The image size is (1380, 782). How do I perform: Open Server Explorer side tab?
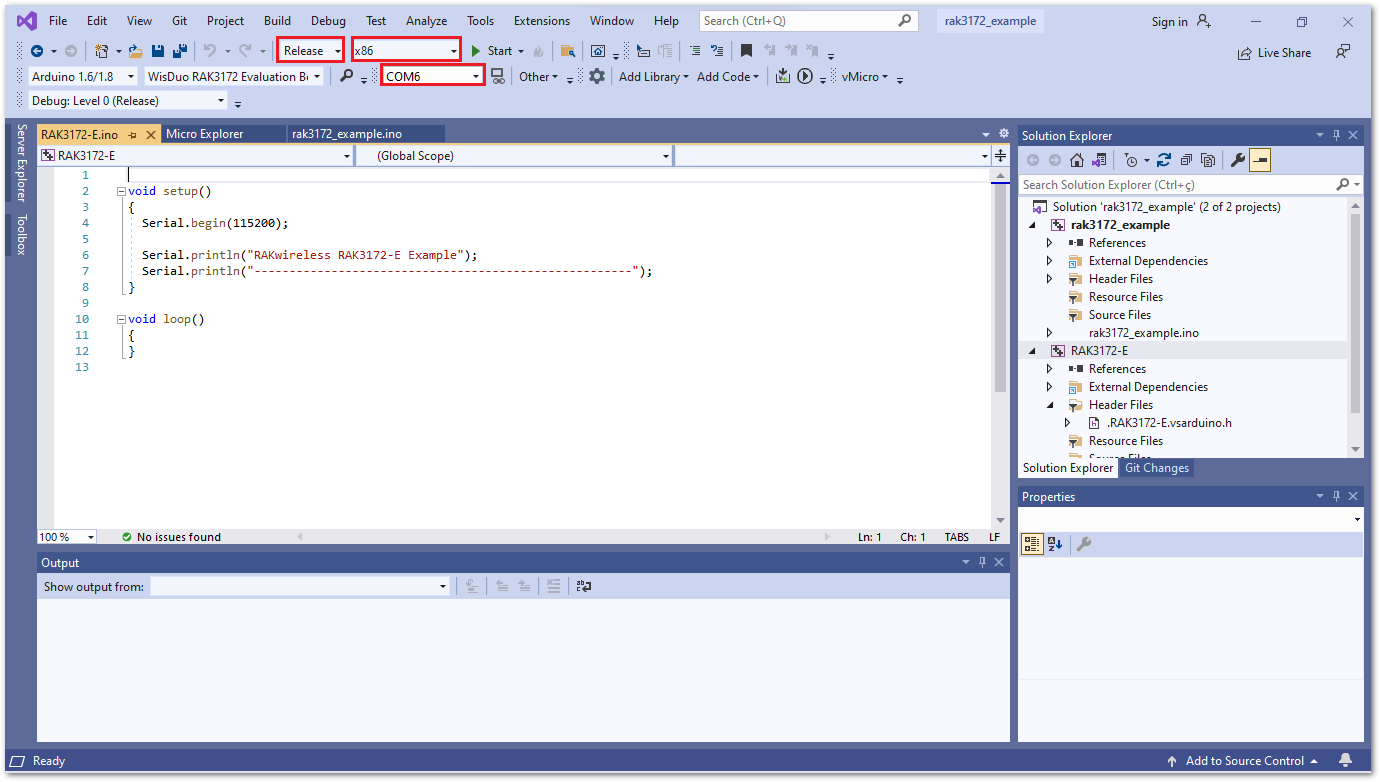[x=22, y=163]
